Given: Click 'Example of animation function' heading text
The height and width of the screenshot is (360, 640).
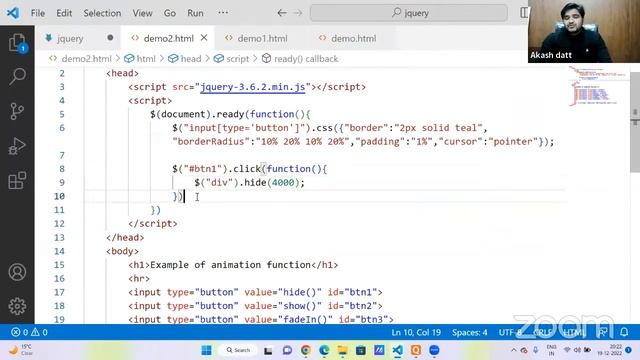Looking at the screenshot, I should (231, 265).
